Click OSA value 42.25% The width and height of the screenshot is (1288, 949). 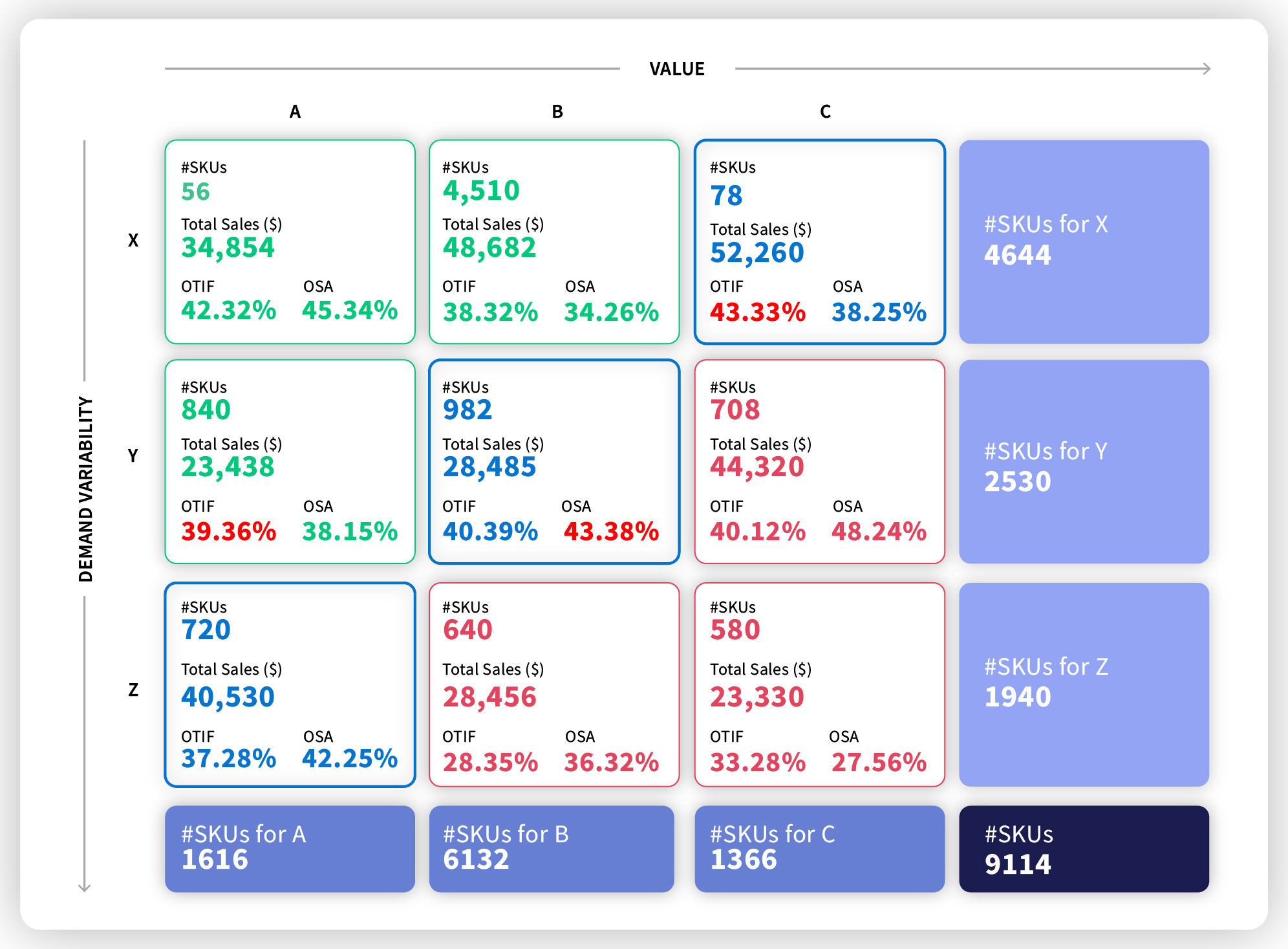click(x=350, y=759)
